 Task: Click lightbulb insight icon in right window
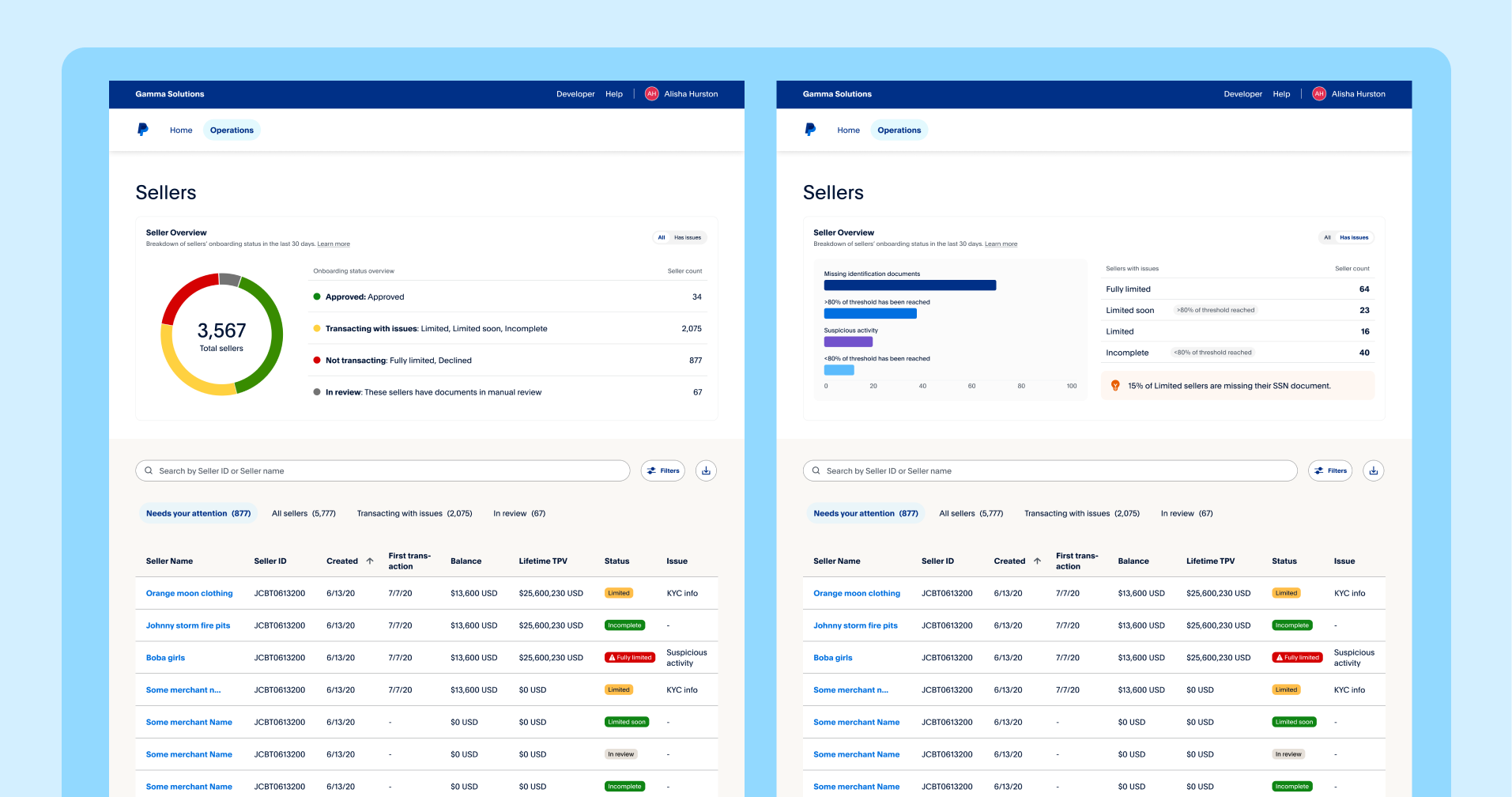click(x=1115, y=386)
